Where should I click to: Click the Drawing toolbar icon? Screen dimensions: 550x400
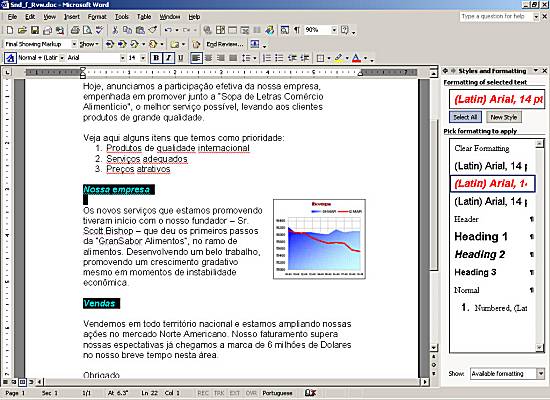point(270,30)
